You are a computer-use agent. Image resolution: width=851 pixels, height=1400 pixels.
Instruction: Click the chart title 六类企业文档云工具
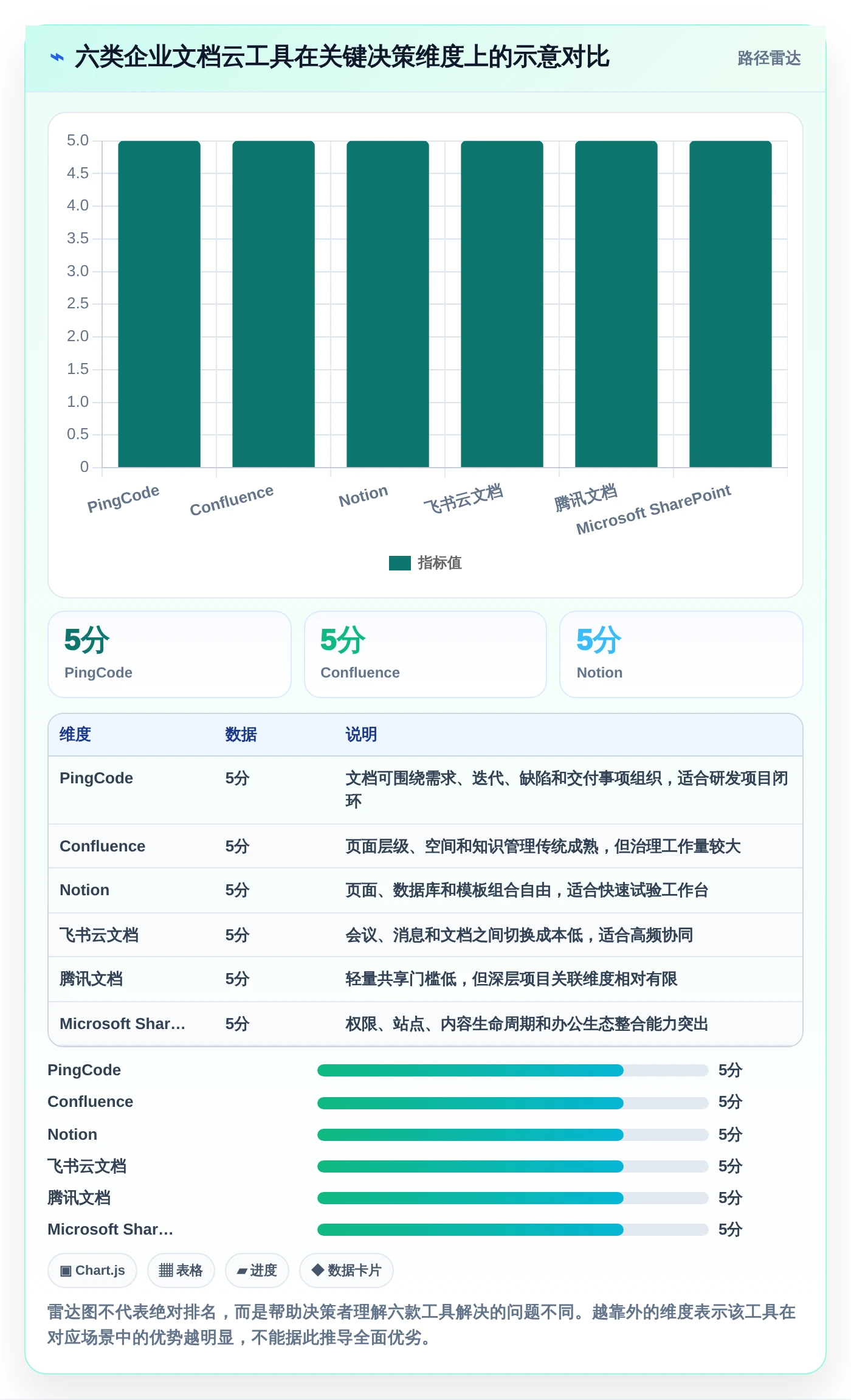click(342, 57)
